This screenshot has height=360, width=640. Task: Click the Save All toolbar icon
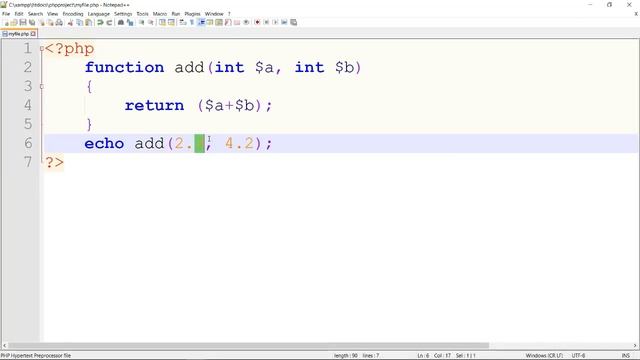(x=32, y=22)
